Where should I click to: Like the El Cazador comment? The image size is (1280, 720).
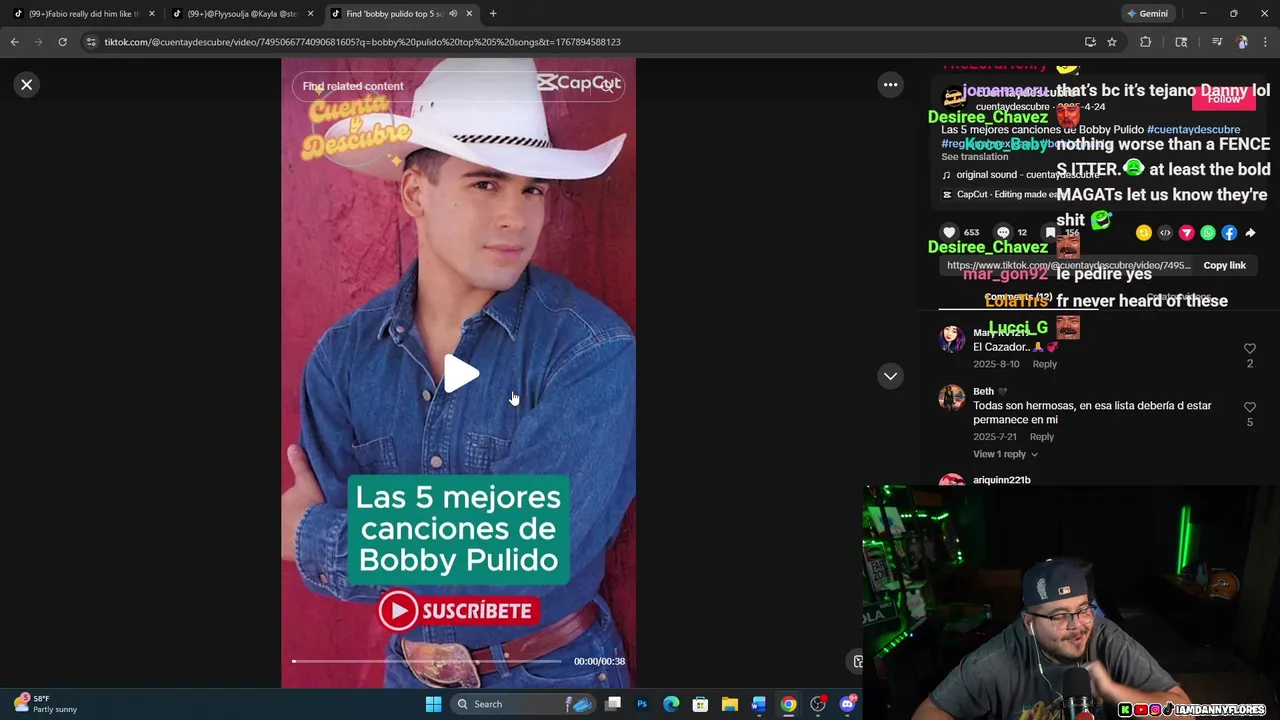pyautogui.click(x=1249, y=349)
